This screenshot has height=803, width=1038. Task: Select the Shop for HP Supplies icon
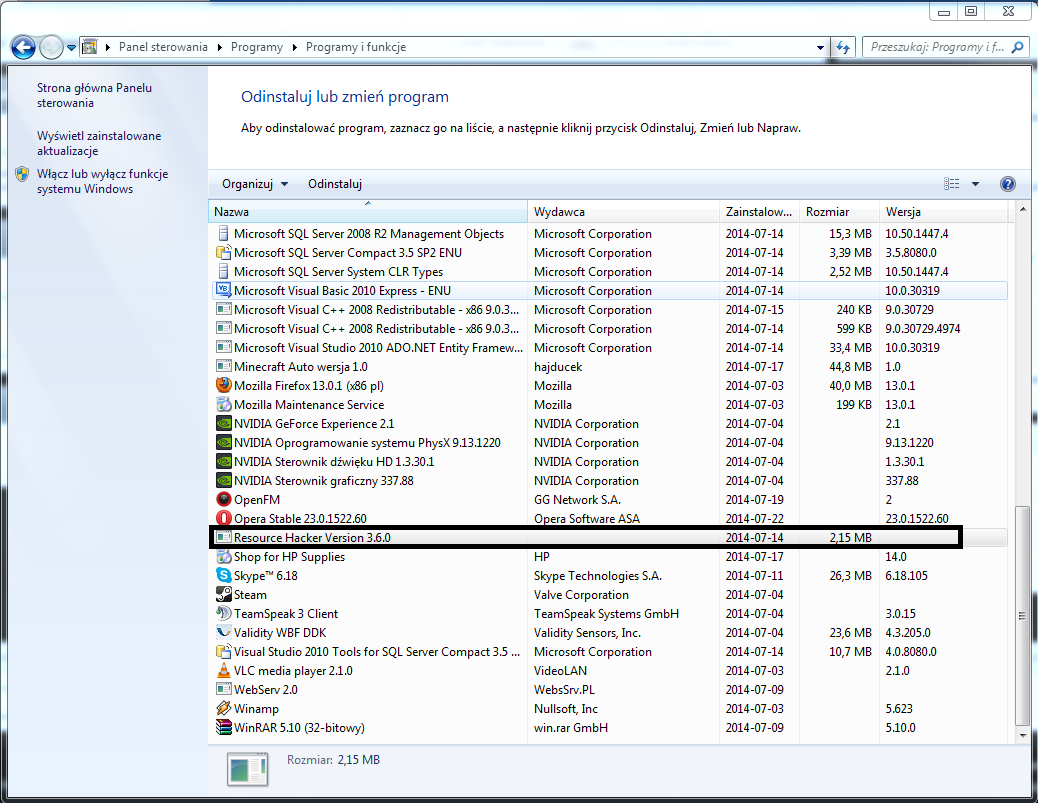[224, 557]
